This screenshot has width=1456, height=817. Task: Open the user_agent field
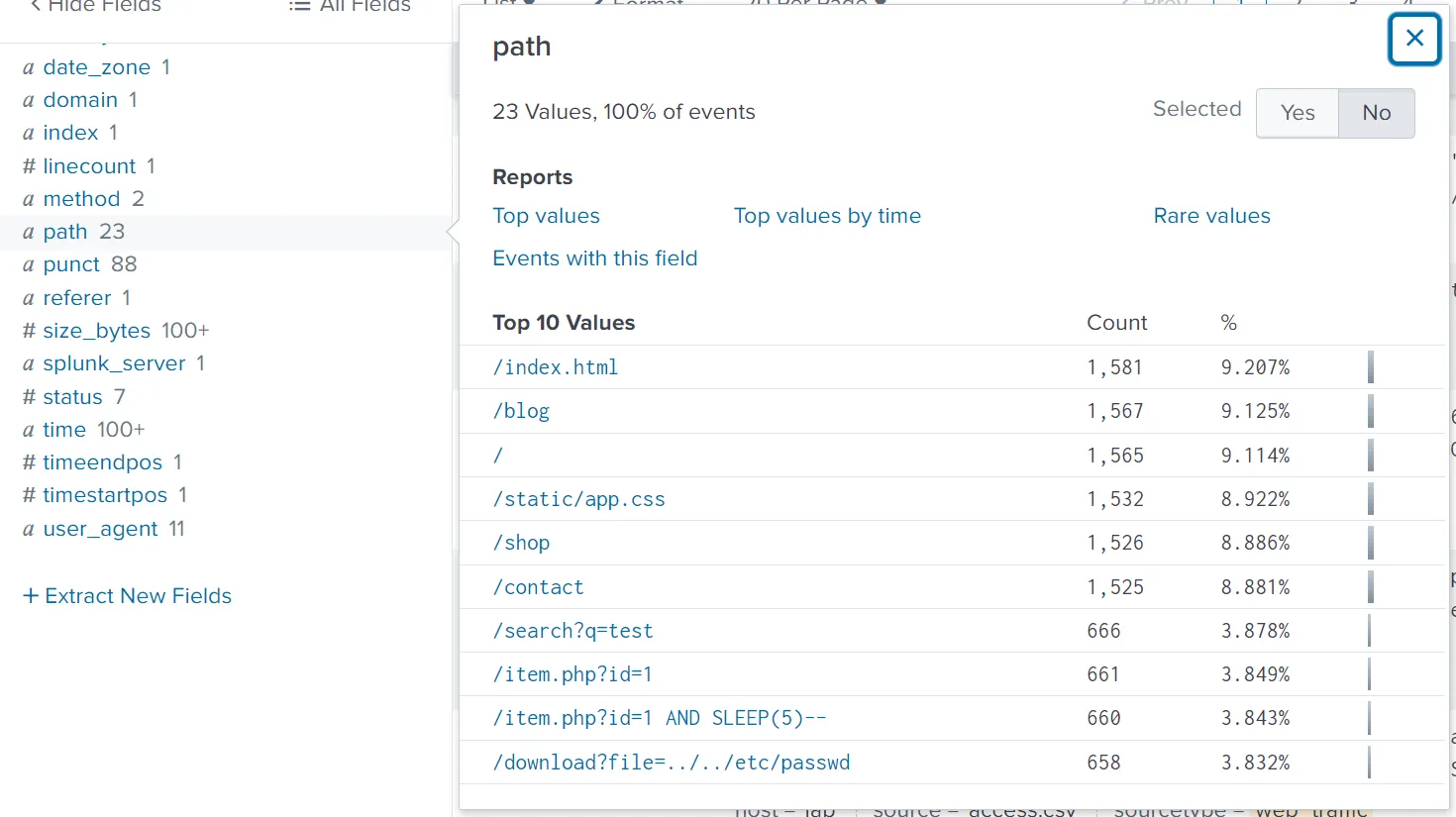[100, 529]
